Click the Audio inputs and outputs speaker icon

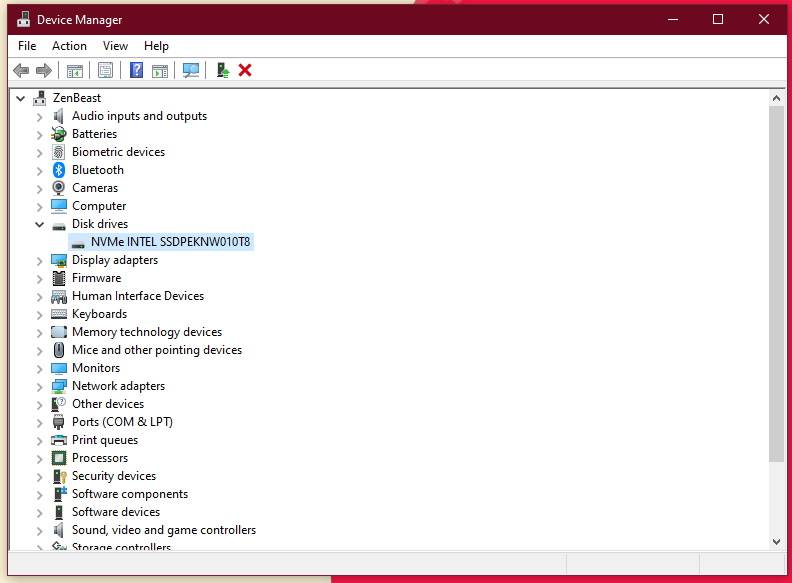point(59,116)
